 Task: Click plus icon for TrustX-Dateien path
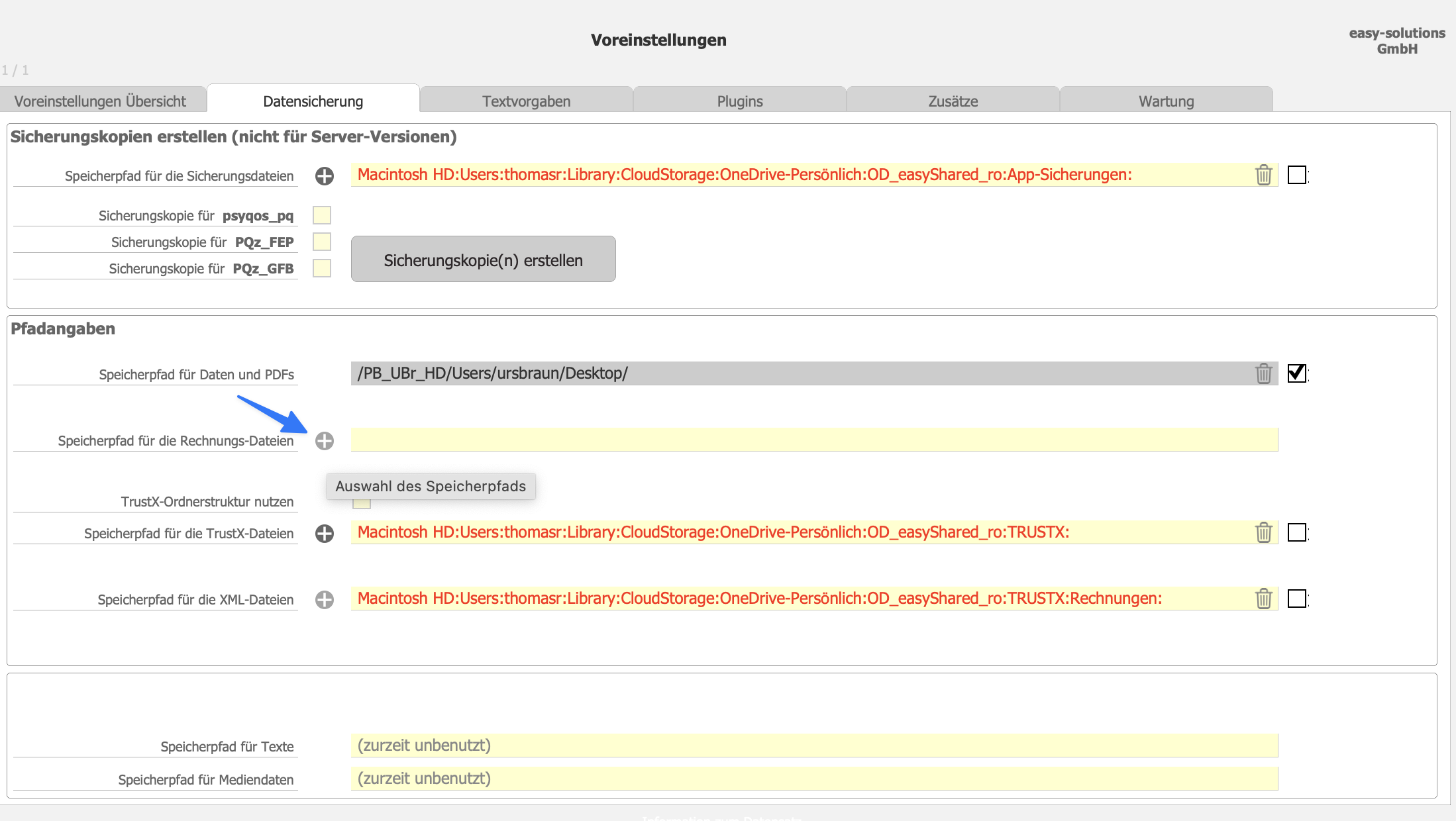pyautogui.click(x=325, y=534)
